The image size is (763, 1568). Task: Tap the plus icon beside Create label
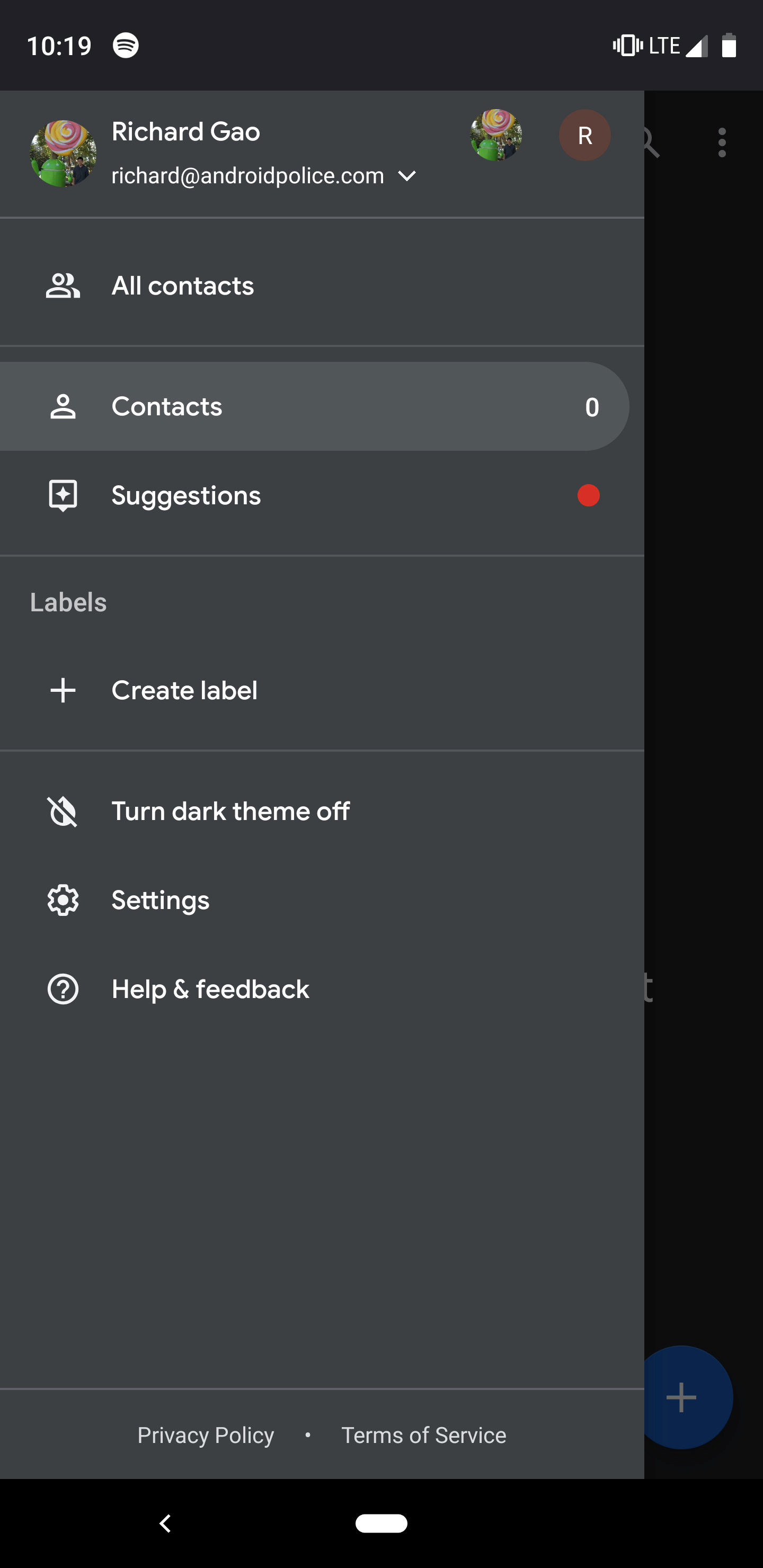coord(63,690)
